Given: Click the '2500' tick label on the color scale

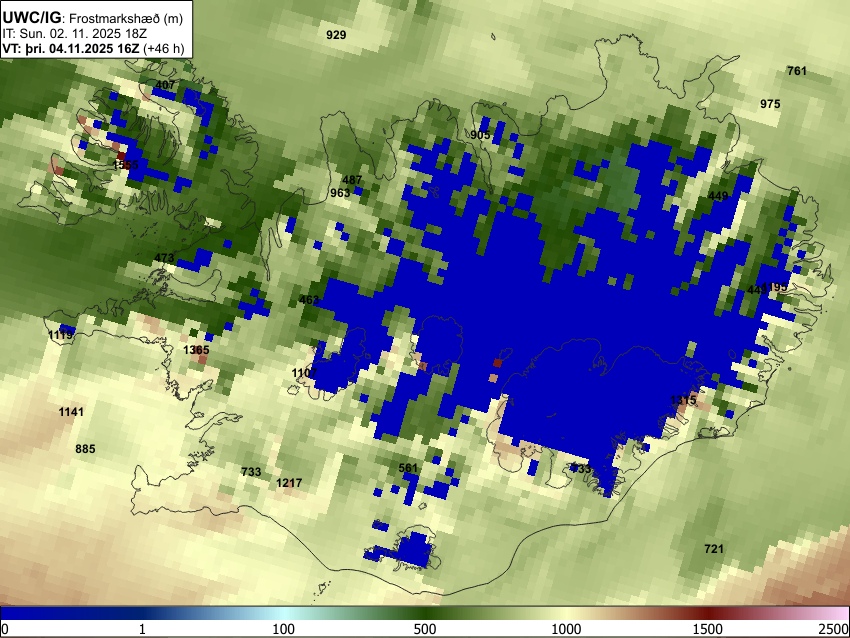Looking at the screenshot, I should click(834, 629).
